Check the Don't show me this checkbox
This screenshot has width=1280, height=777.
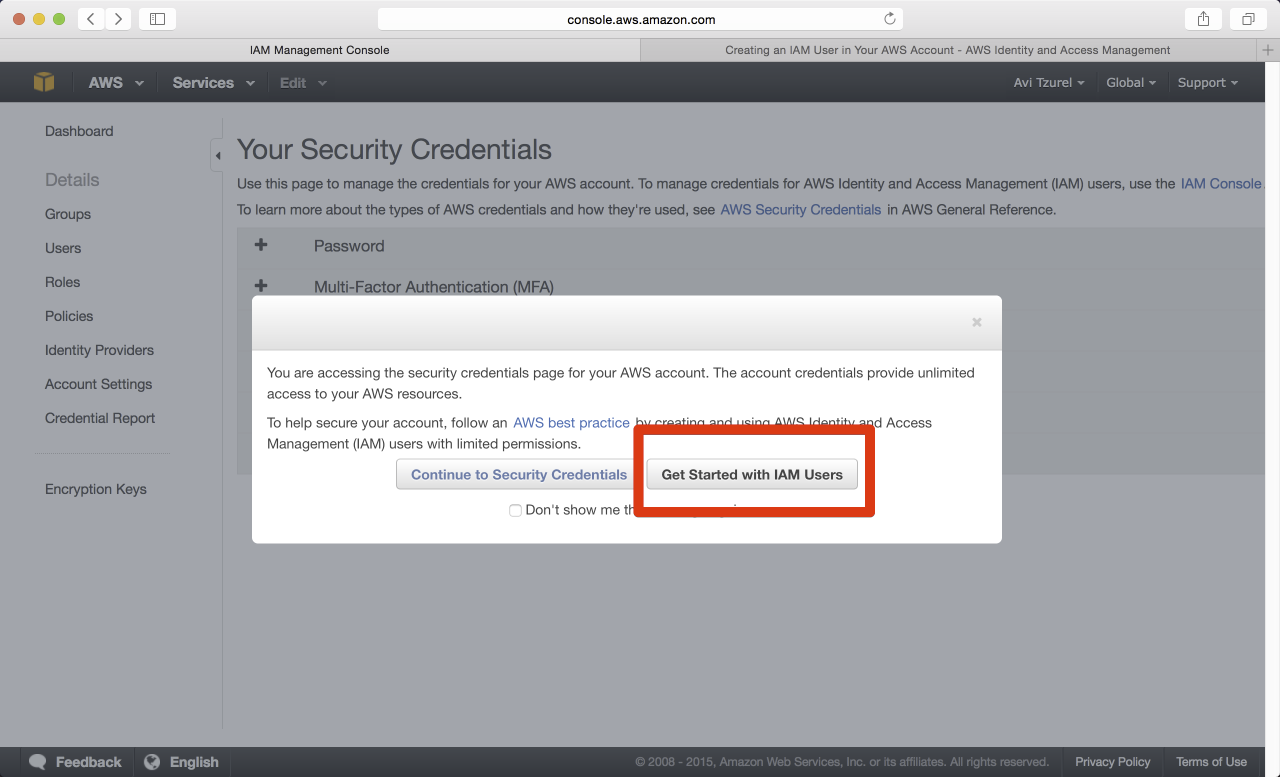click(x=515, y=510)
